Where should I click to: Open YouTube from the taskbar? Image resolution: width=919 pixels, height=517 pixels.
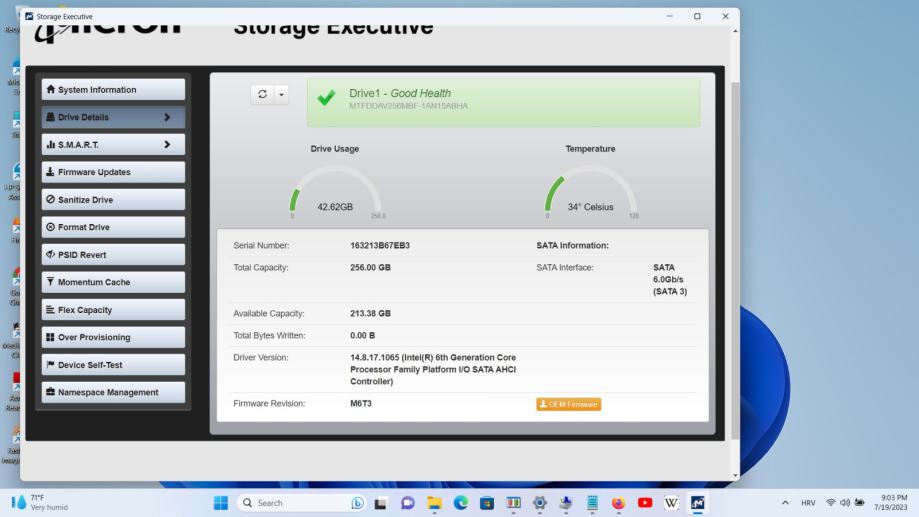coord(645,503)
